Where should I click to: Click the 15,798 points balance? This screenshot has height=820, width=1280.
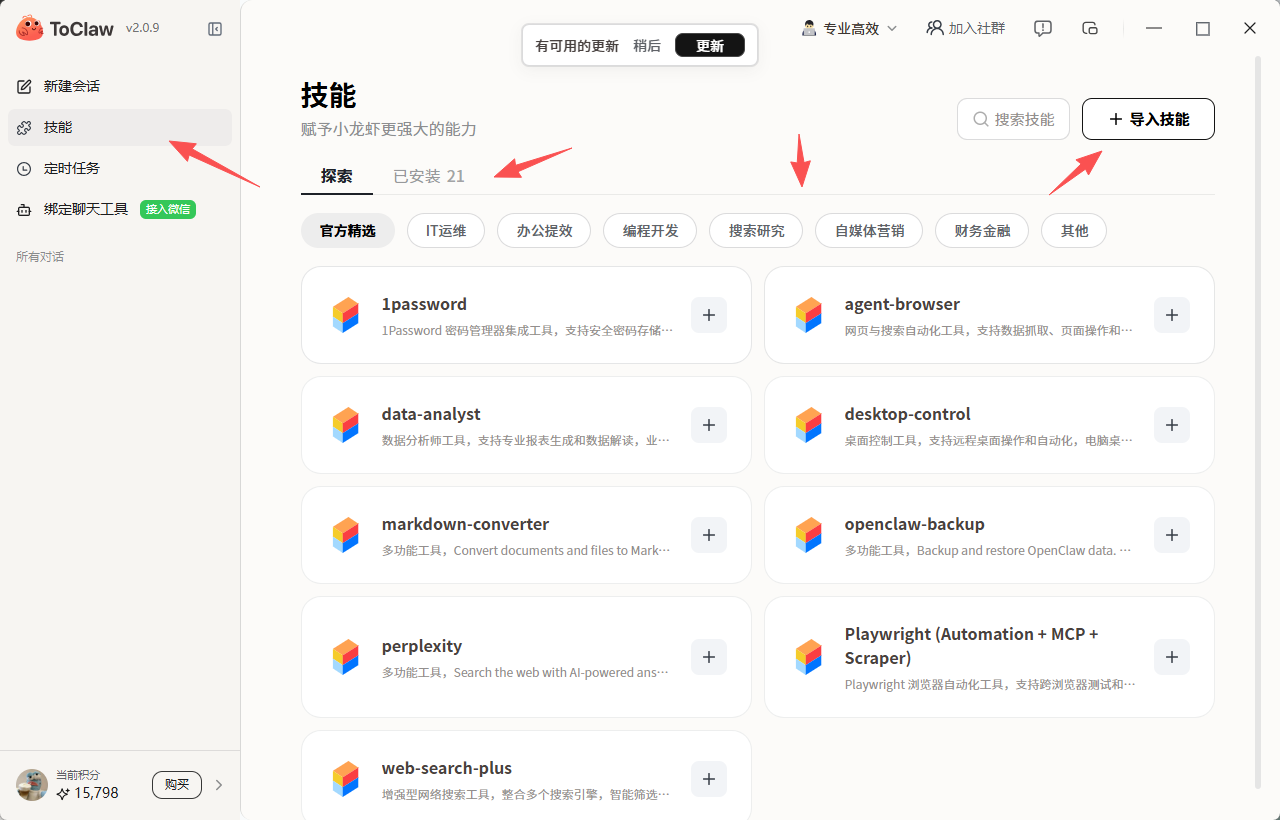(x=87, y=793)
